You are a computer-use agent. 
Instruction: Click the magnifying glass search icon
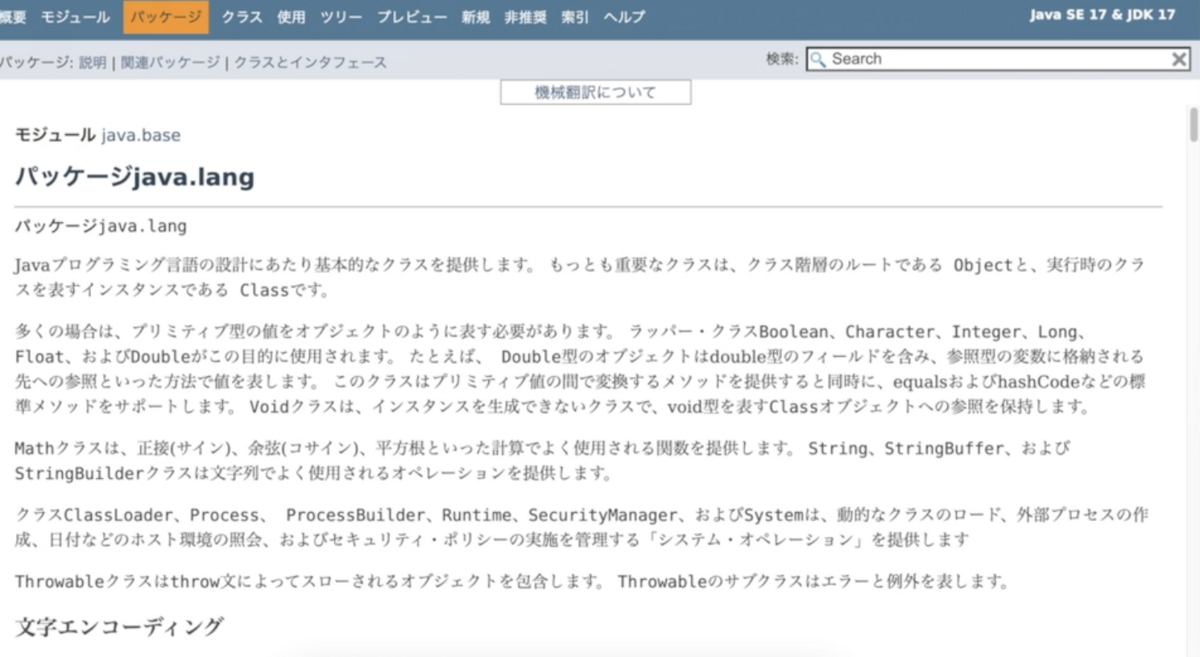(x=819, y=59)
